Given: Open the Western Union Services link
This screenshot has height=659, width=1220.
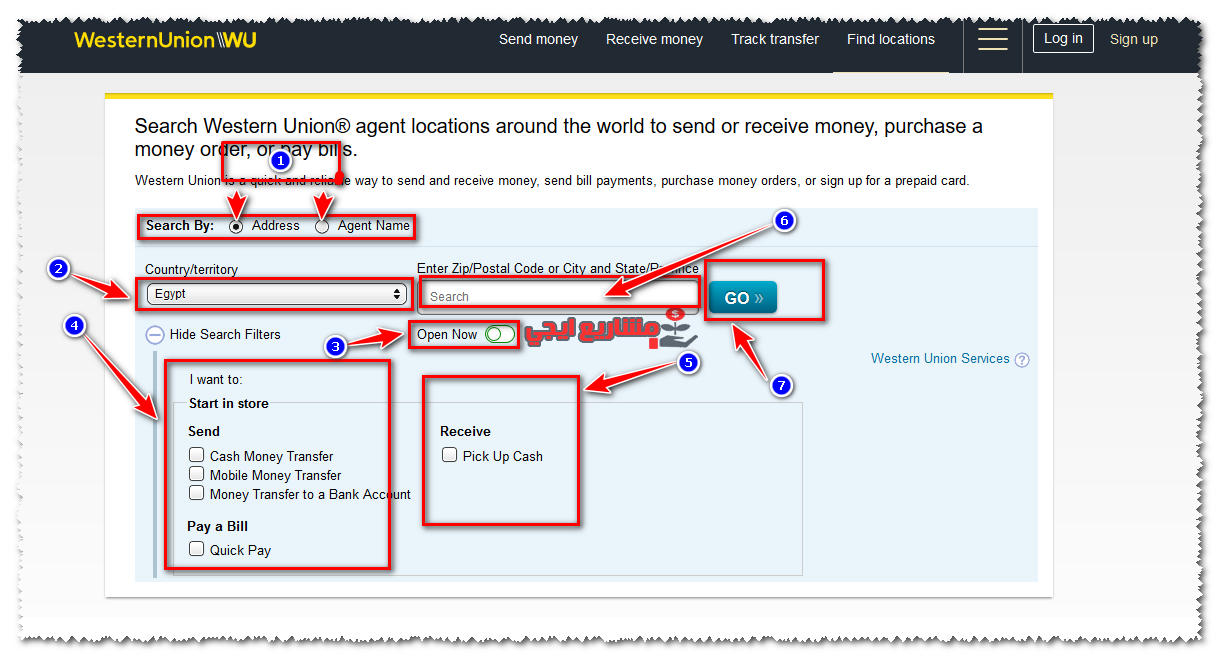Looking at the screenshot, I should pyautogui.click(x=940, y=358).
